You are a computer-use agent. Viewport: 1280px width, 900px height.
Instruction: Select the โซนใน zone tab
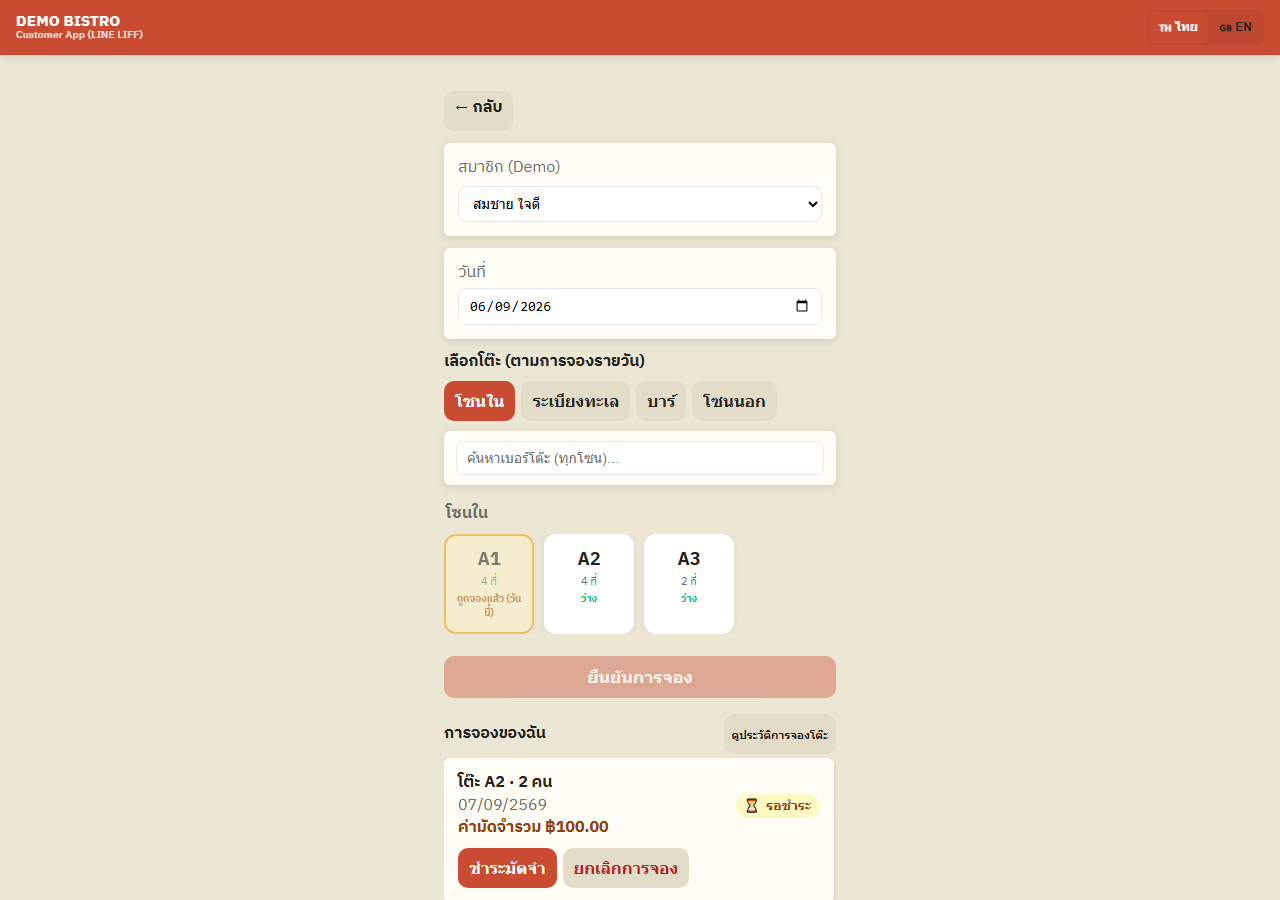coord(479,401)
